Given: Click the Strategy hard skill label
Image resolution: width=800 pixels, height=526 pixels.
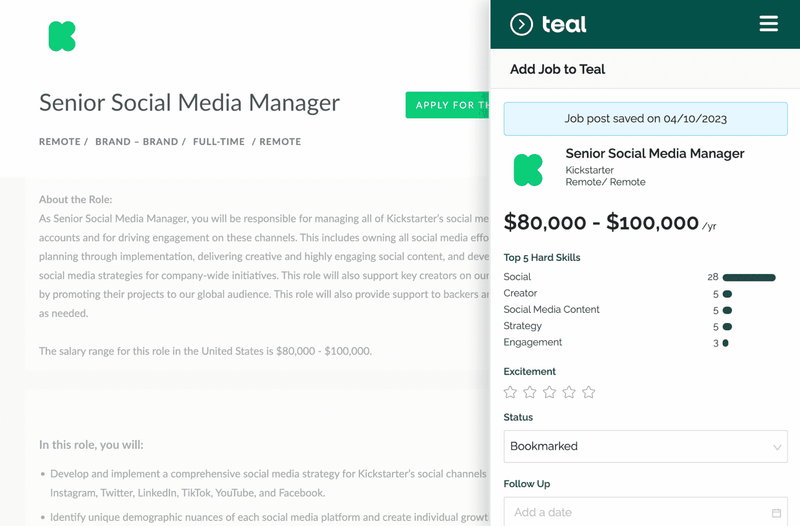Looking at the screenshot, I should (x=522, y=325).
